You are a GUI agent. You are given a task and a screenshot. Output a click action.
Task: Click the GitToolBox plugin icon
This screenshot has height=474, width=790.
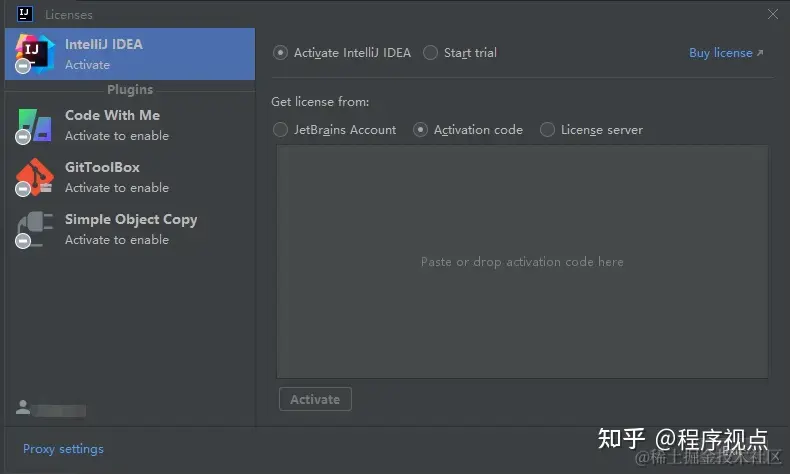[x=34, y=177]
